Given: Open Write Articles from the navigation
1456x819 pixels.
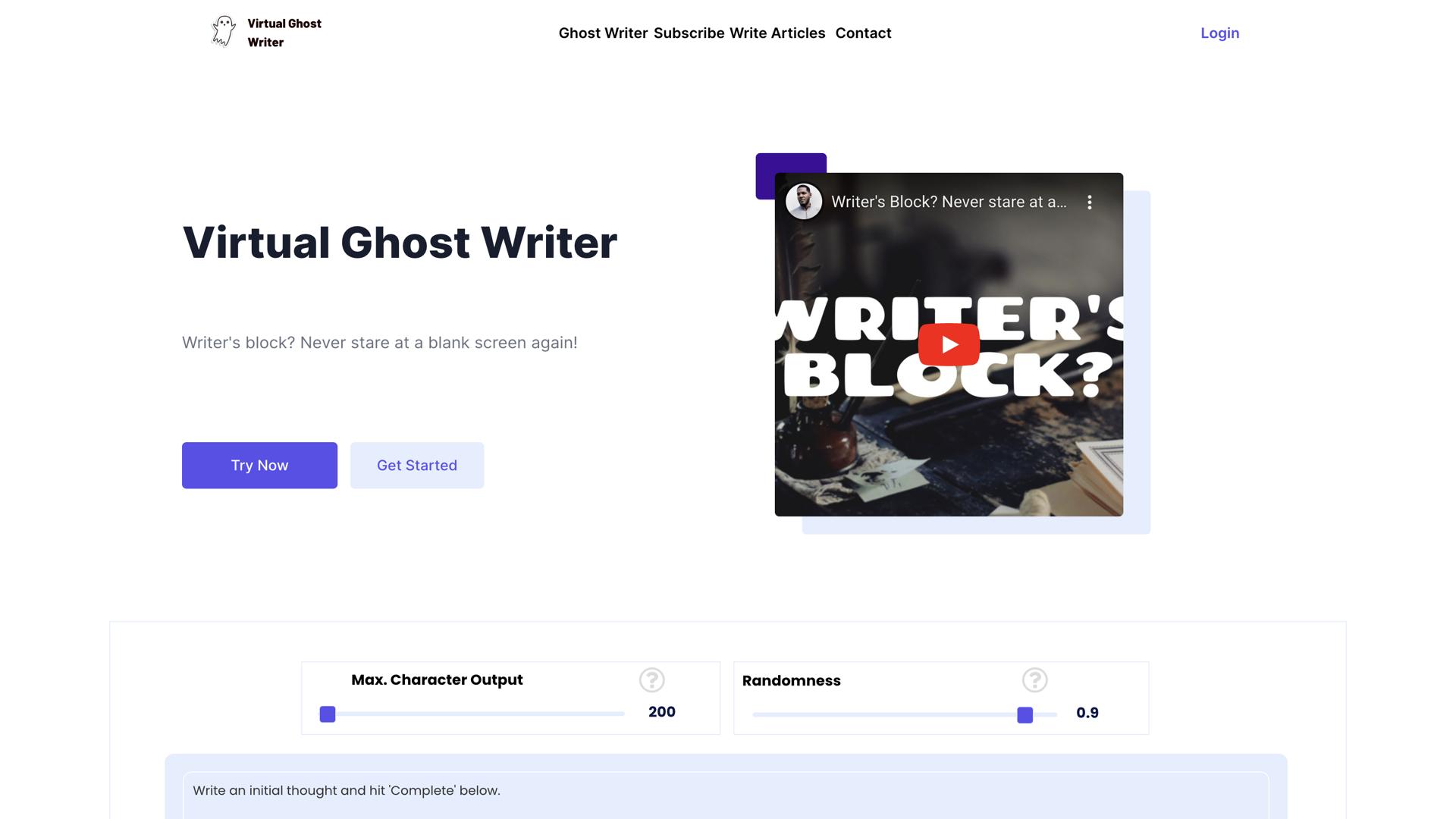Looking at the screenshot, I should (x=777, y=33).
